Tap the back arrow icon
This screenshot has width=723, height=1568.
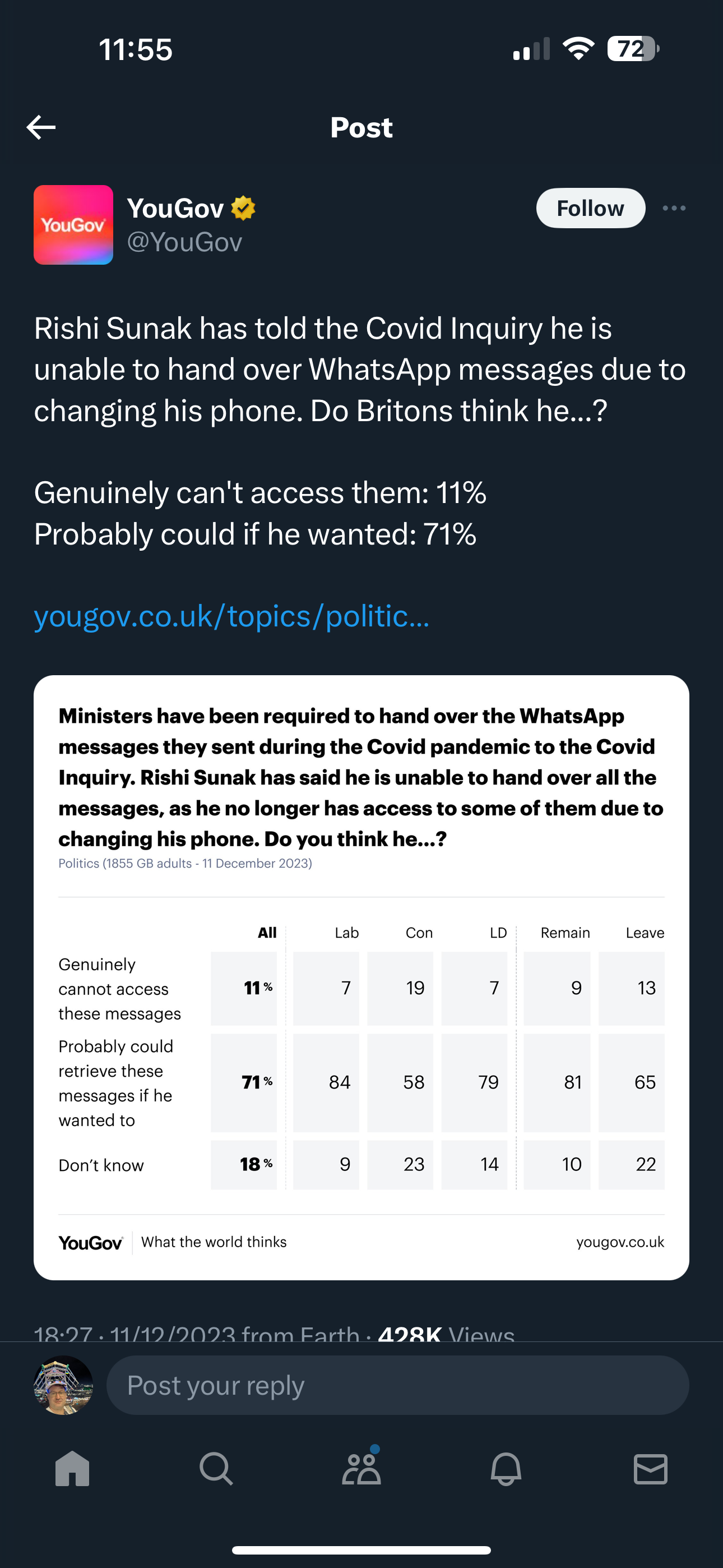click(41, 127)
